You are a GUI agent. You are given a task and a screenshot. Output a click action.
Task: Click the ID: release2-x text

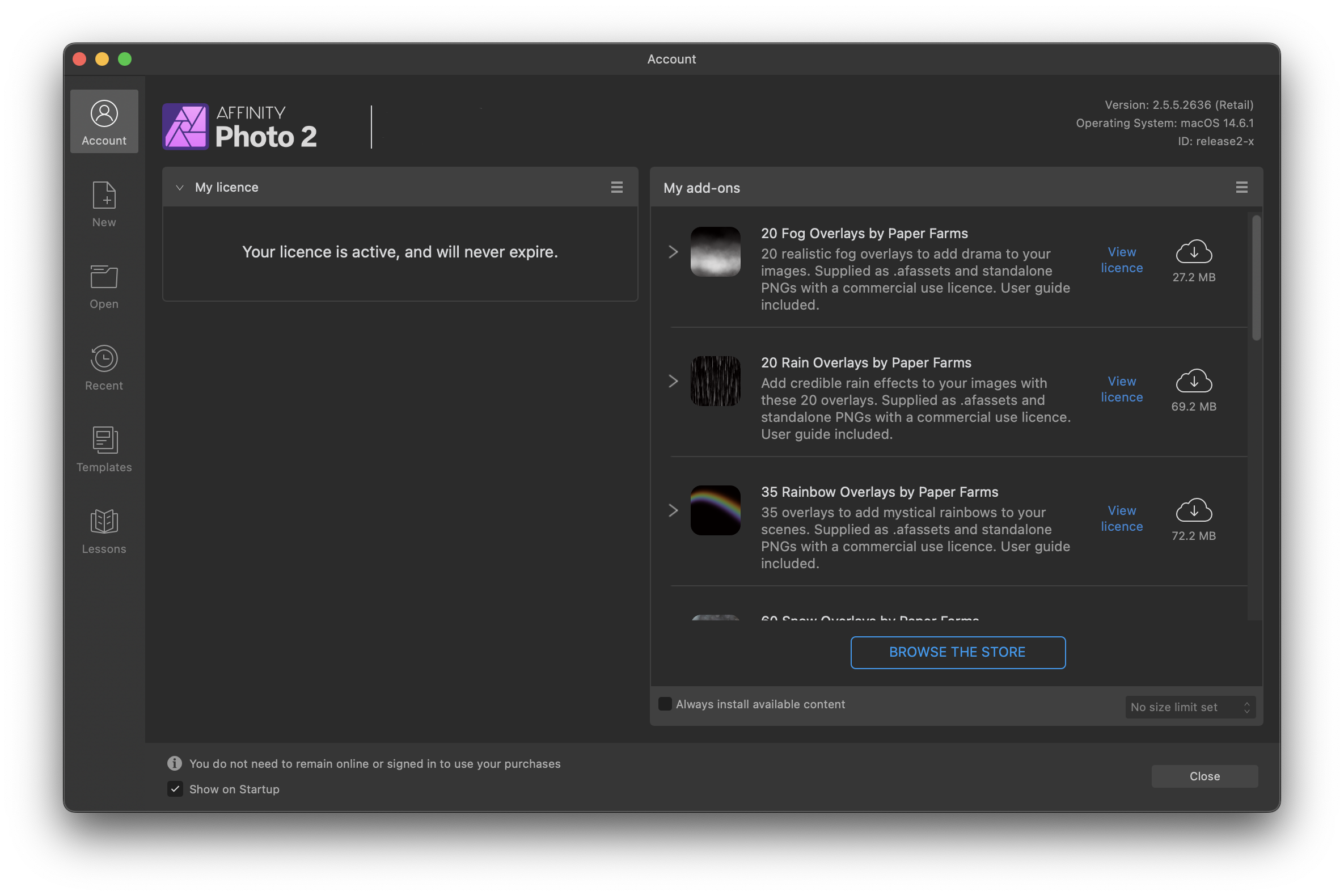tap(1215, 141)
